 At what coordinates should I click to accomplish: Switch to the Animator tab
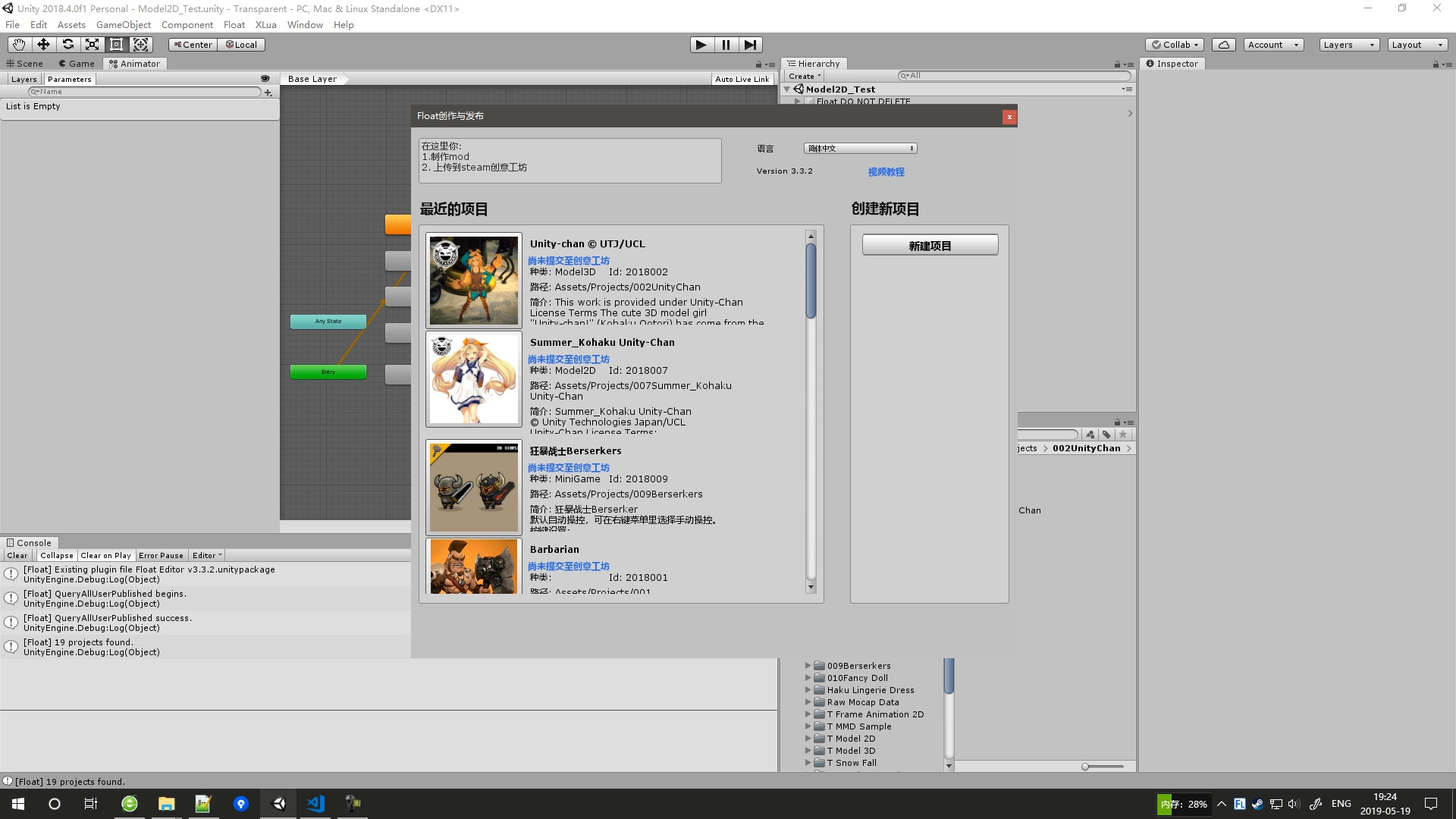tap(135, 64)
